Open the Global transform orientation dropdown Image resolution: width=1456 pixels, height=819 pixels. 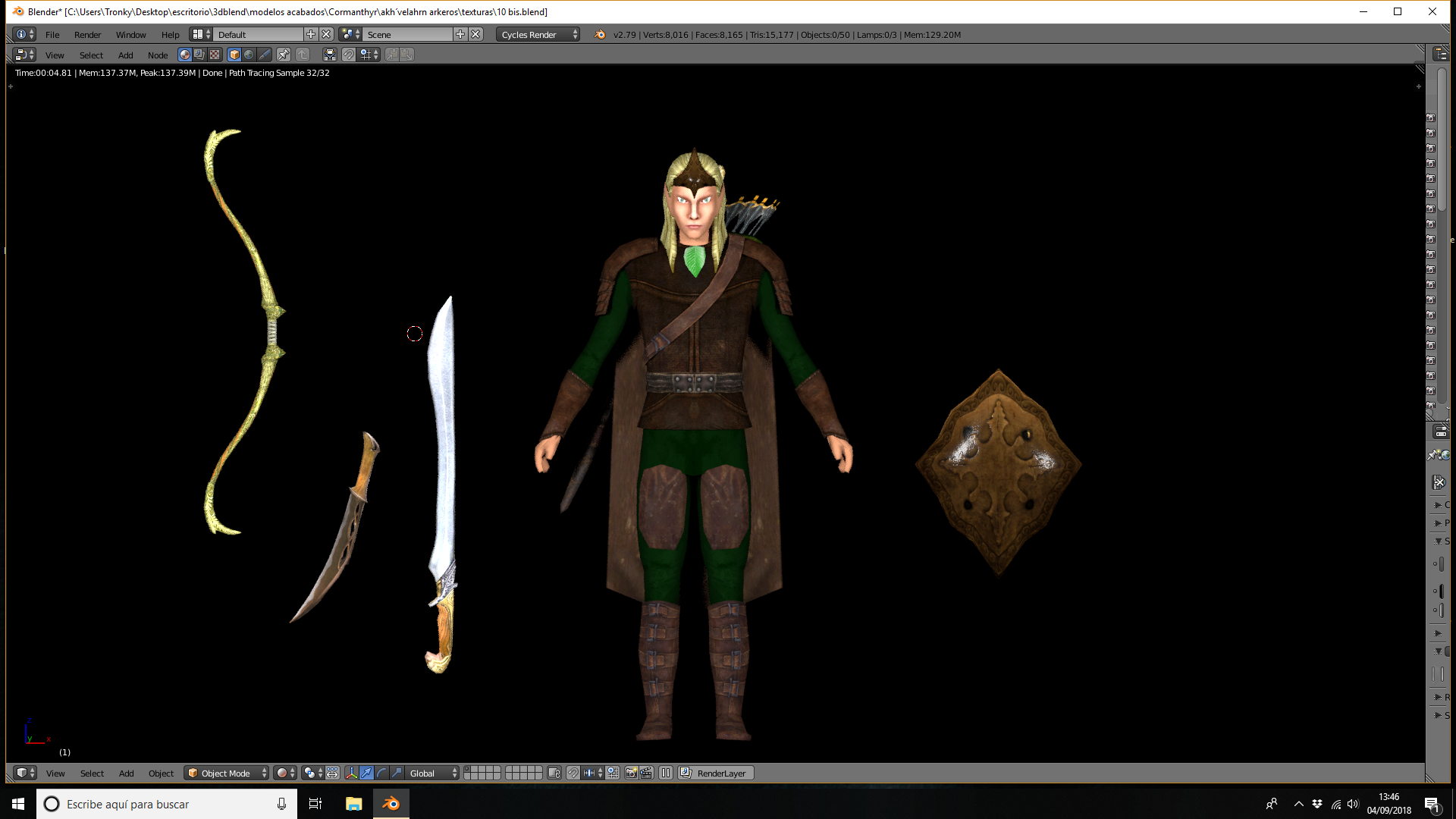pos(432,773)
